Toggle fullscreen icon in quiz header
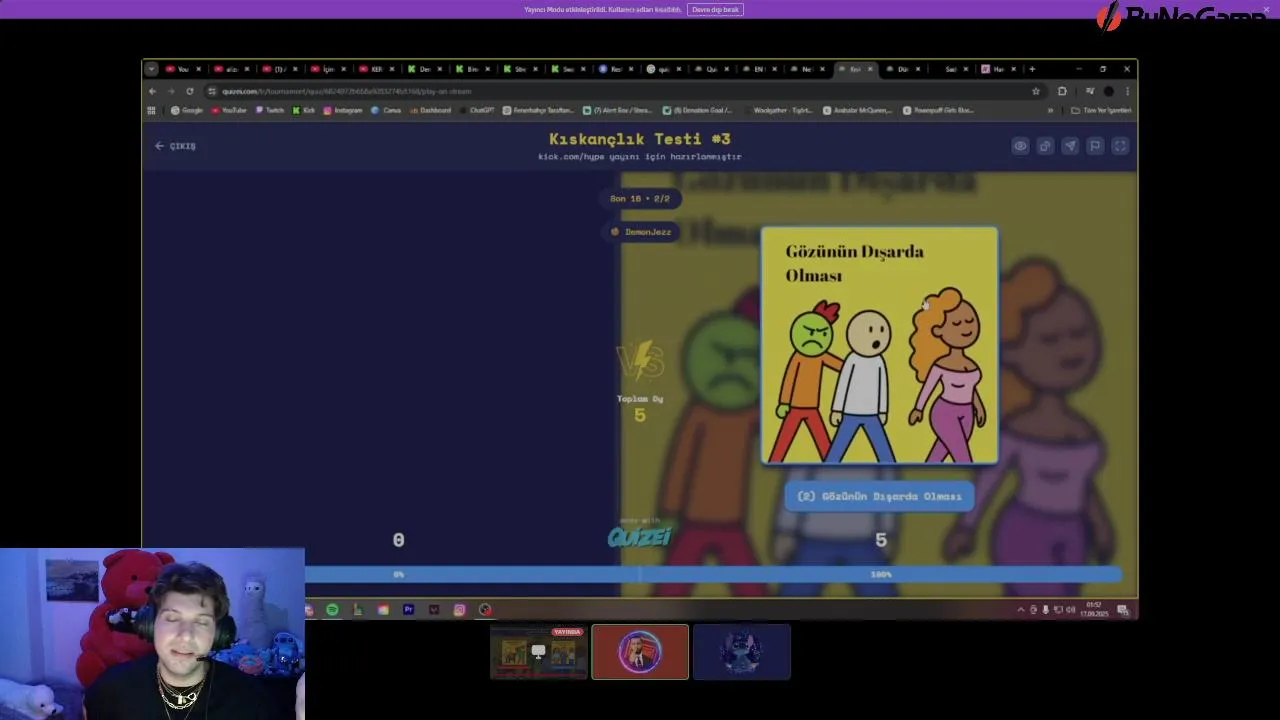Viewport: 1280px width, 720px height. (1120, 146)
